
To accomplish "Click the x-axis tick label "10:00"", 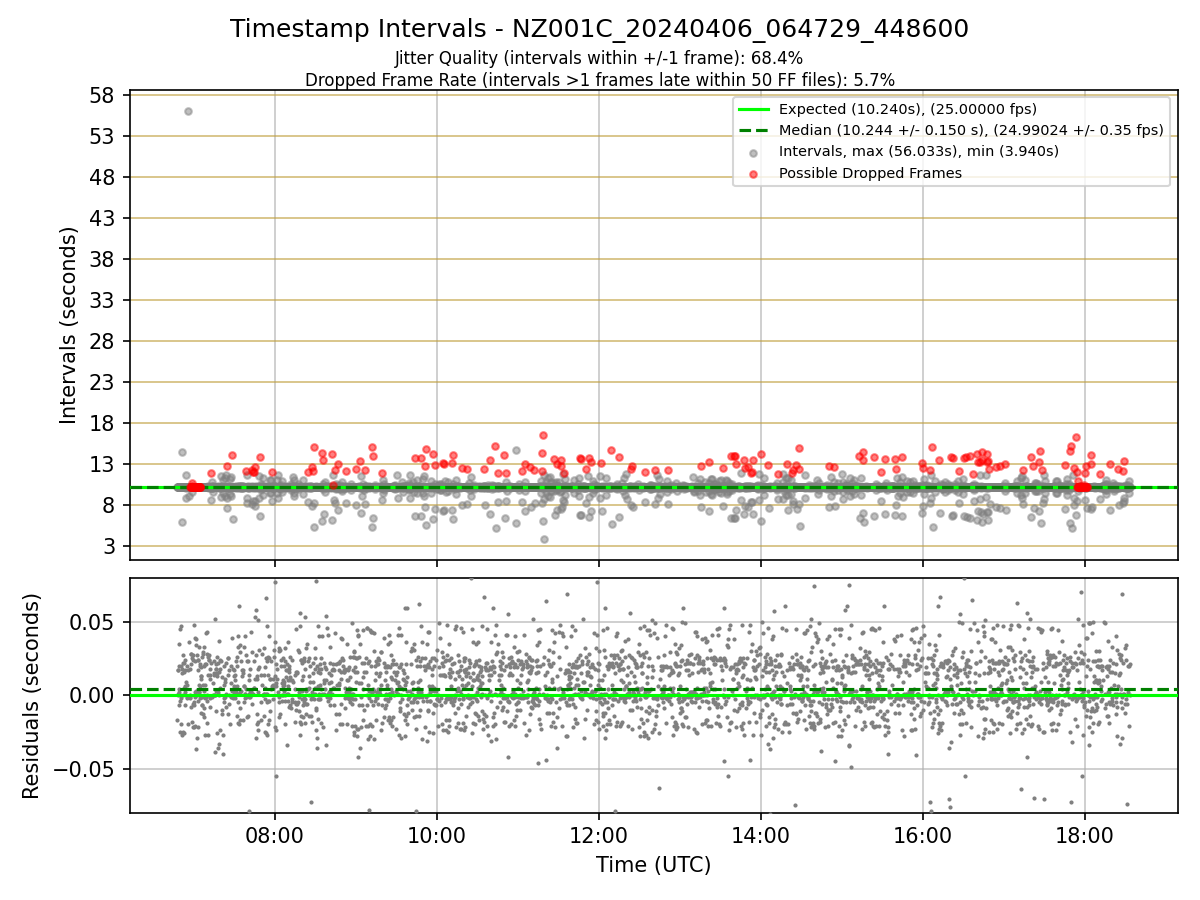I will click(x=437, y=834).
